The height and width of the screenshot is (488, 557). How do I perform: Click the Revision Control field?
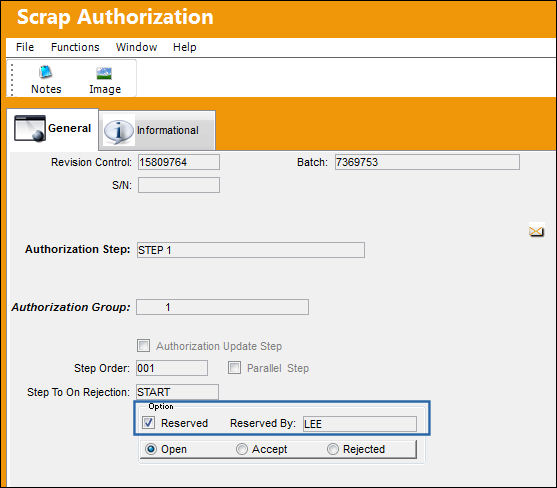point(179,162)
